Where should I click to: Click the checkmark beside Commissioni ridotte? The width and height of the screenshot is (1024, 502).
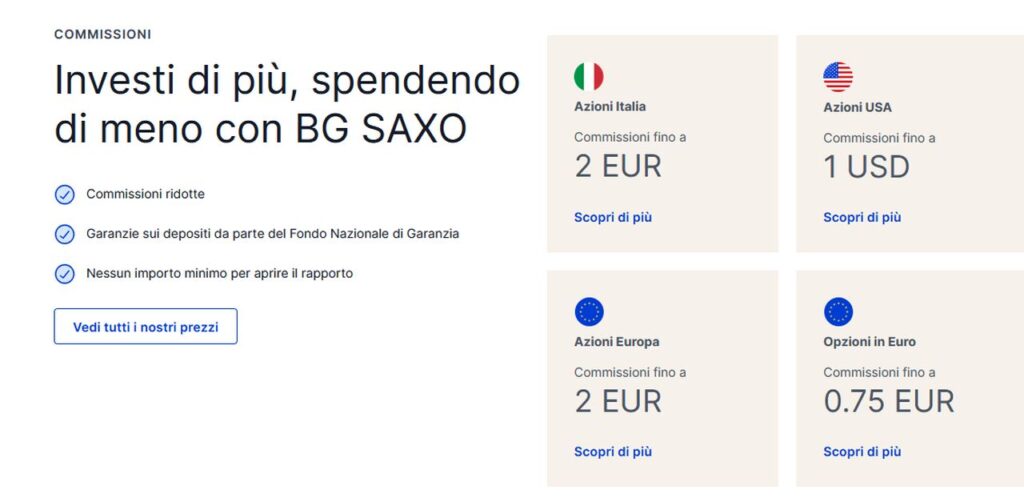pyautogui.click(x=64, y=194)
